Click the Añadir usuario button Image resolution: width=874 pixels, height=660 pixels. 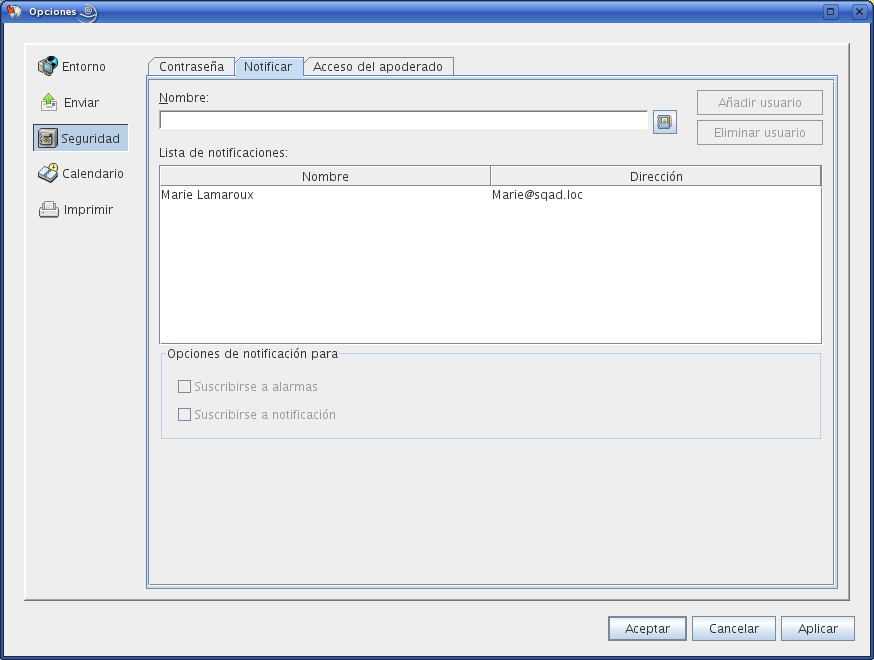click(759, 103)
